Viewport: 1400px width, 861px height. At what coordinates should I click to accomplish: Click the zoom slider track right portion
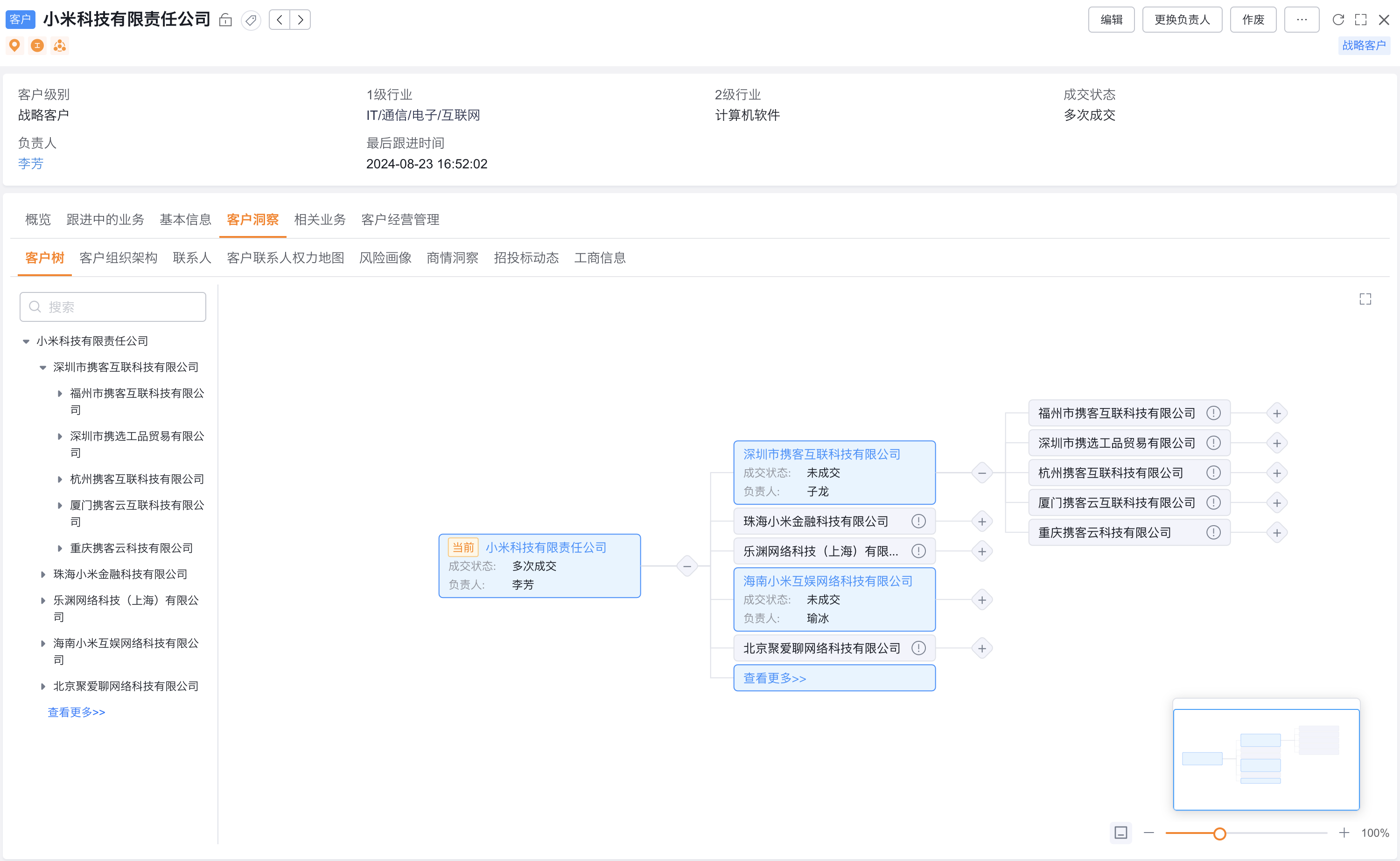tap(1276, 833)
